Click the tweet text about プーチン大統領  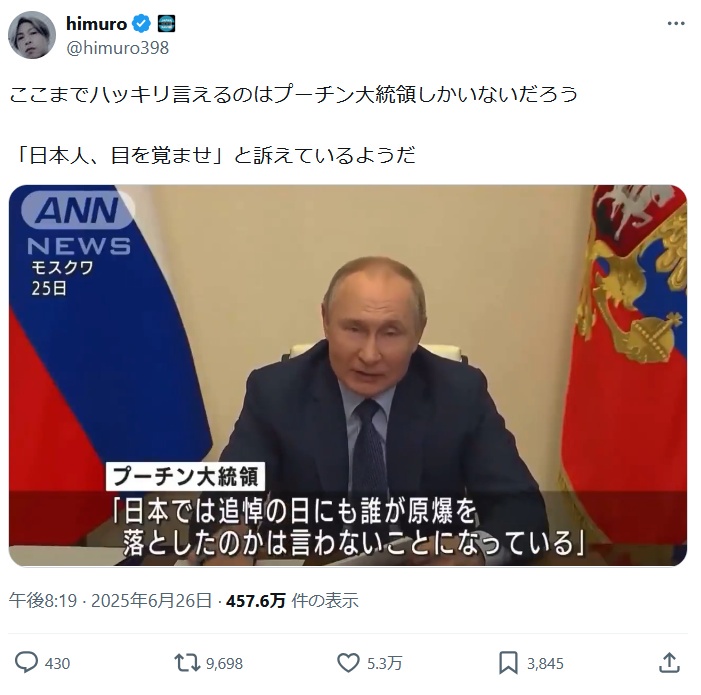293,95
